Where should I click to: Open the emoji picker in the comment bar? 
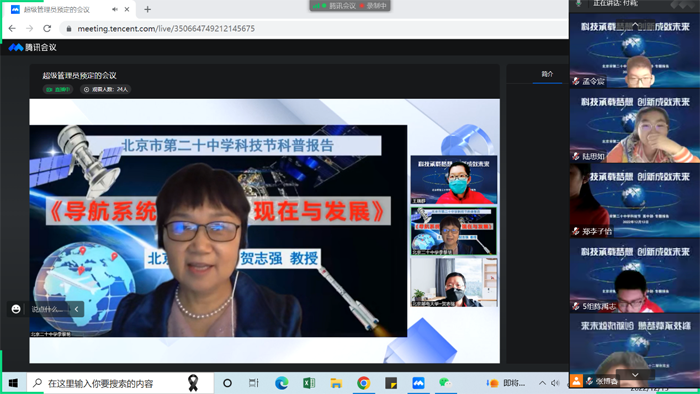coord(16,309)
